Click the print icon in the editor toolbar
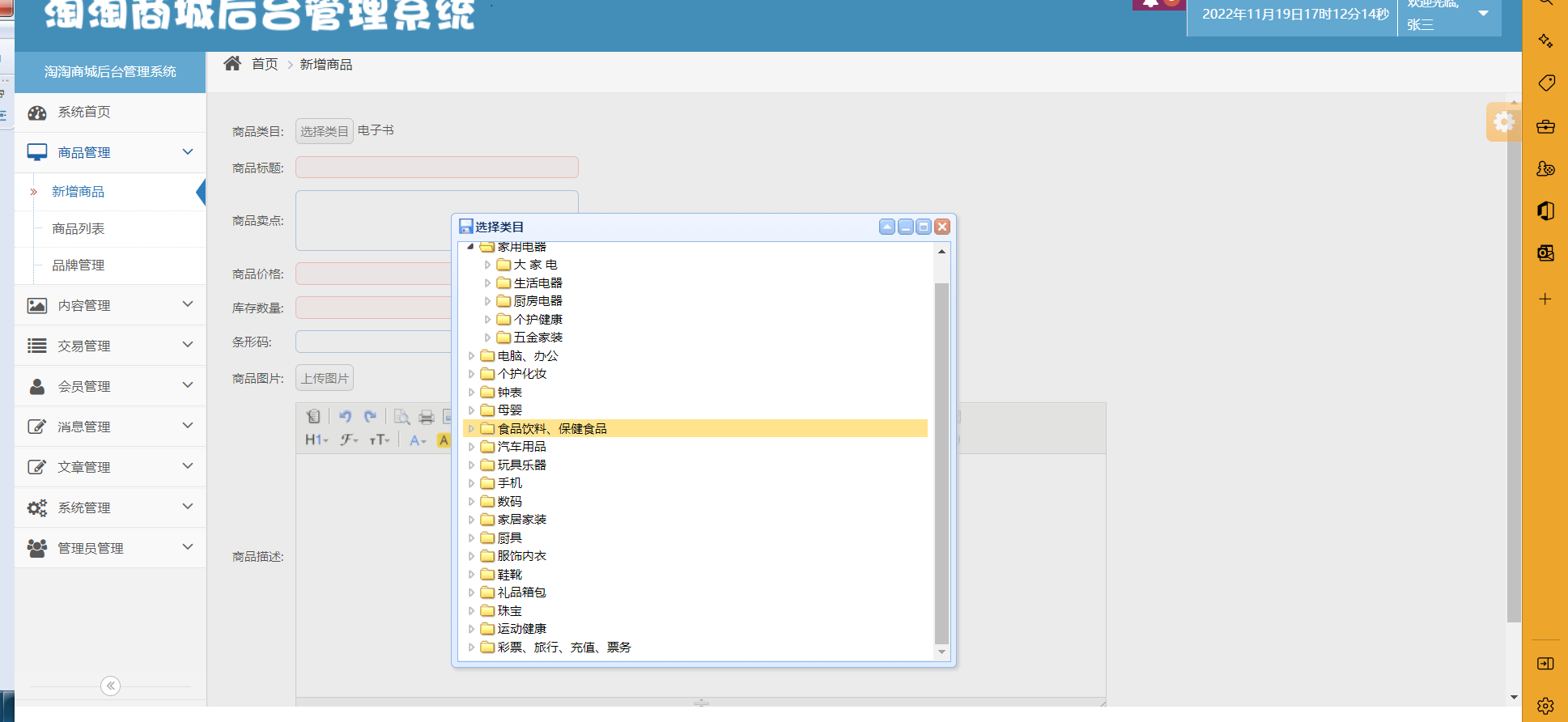Image resolution: width=1568 pixels, height=722 pixels. click(427, 417)
